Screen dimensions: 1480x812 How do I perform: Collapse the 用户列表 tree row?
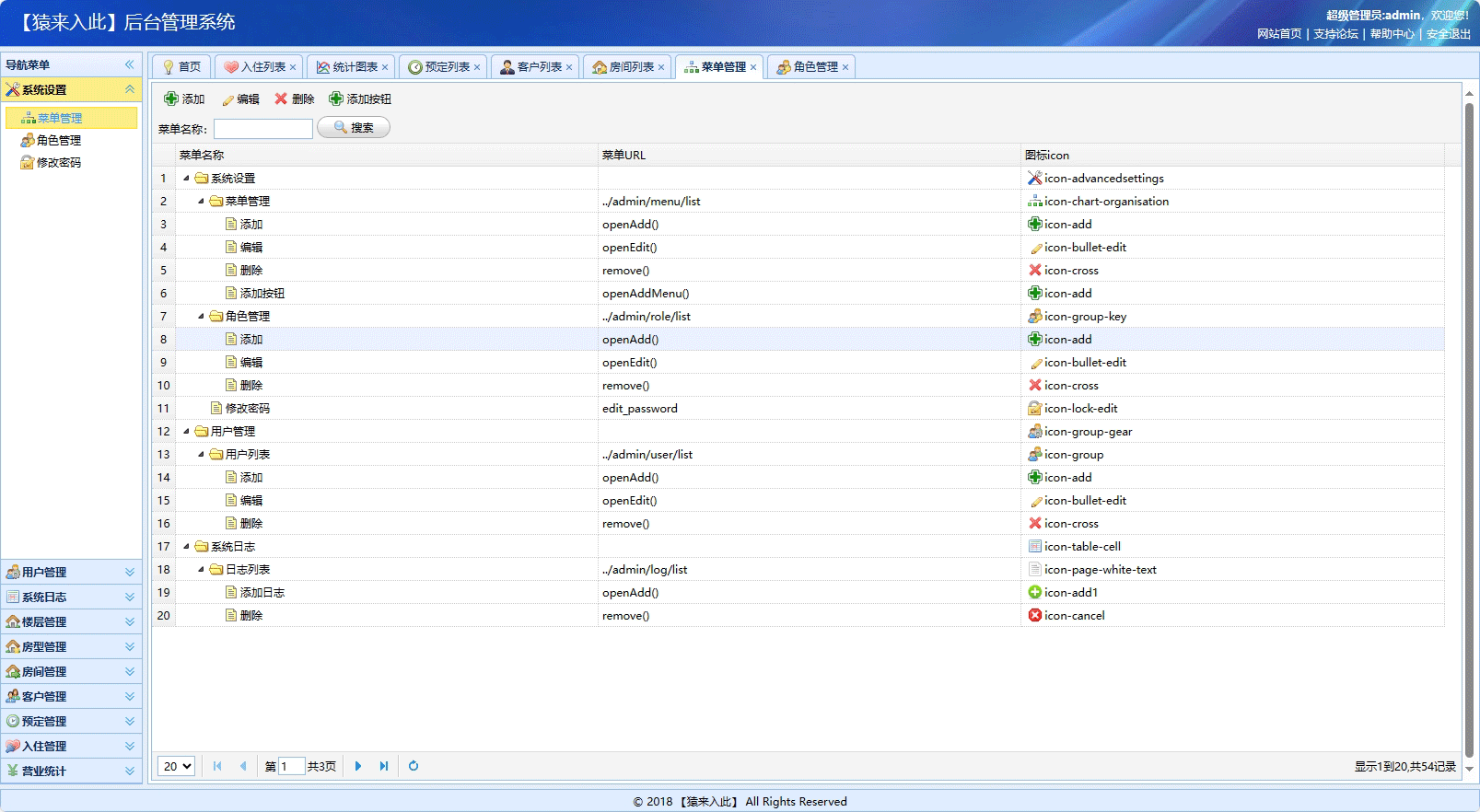pyautogui.click(x=201, y=454)
